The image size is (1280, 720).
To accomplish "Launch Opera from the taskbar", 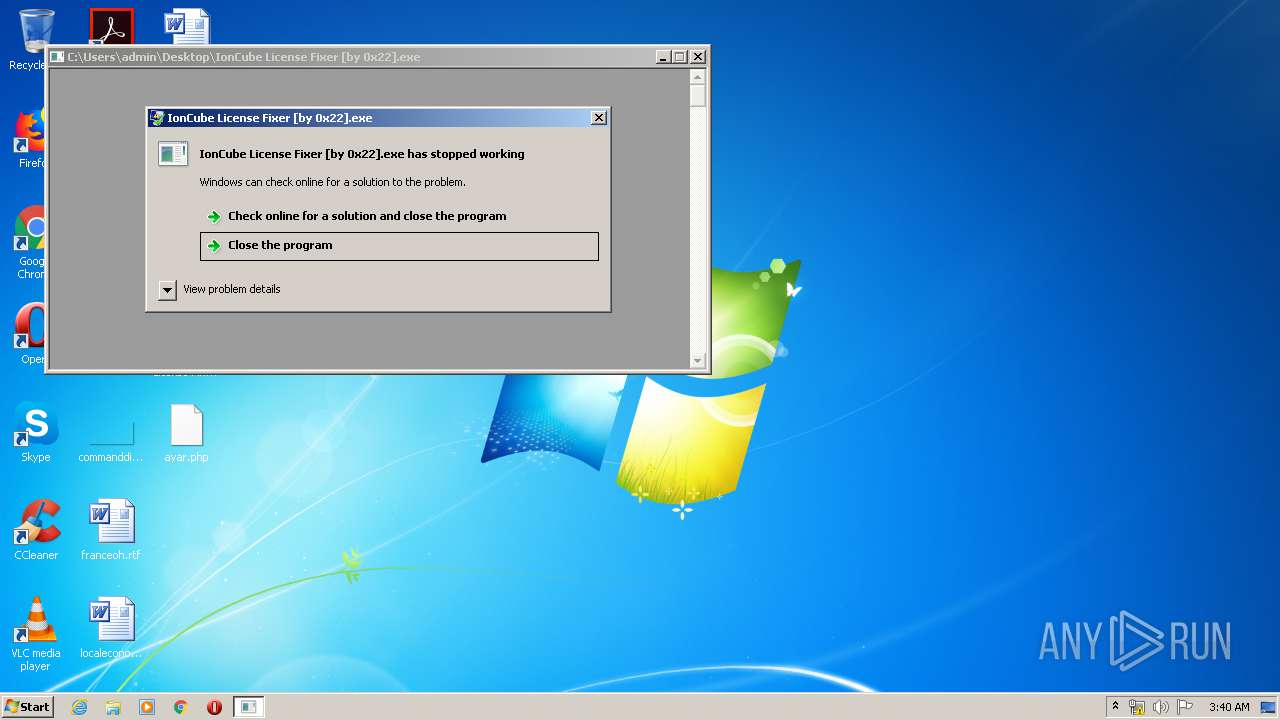I will click(x=214, y=707).
